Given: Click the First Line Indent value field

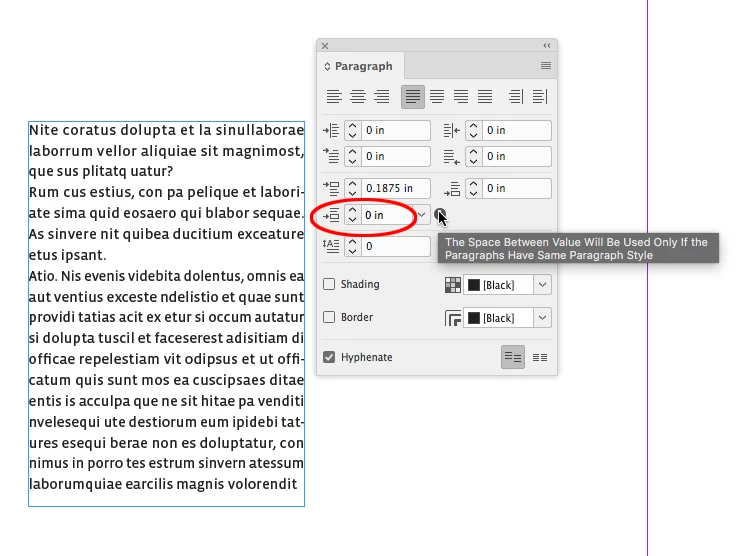Looking at the screenshot, I should tap(395, 156).
